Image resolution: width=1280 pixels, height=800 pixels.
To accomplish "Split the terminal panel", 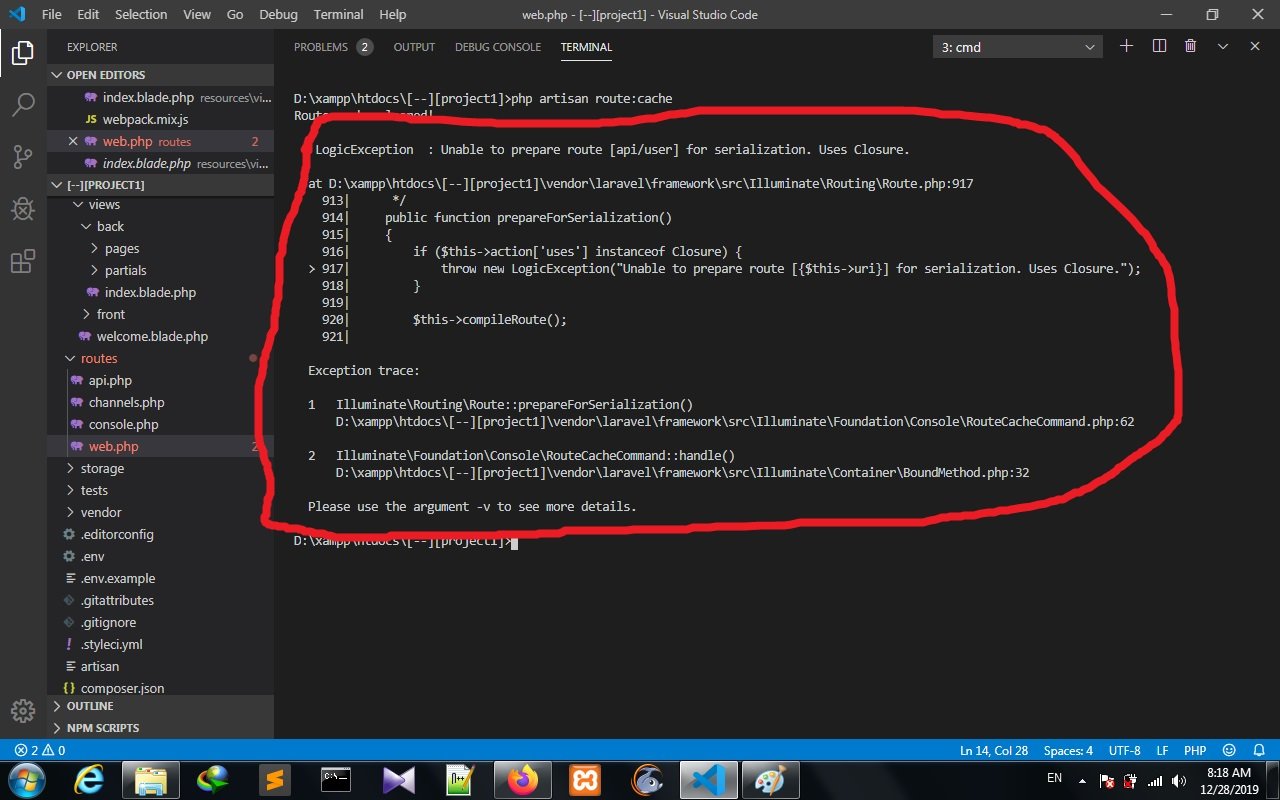I will coord(1159,46).
